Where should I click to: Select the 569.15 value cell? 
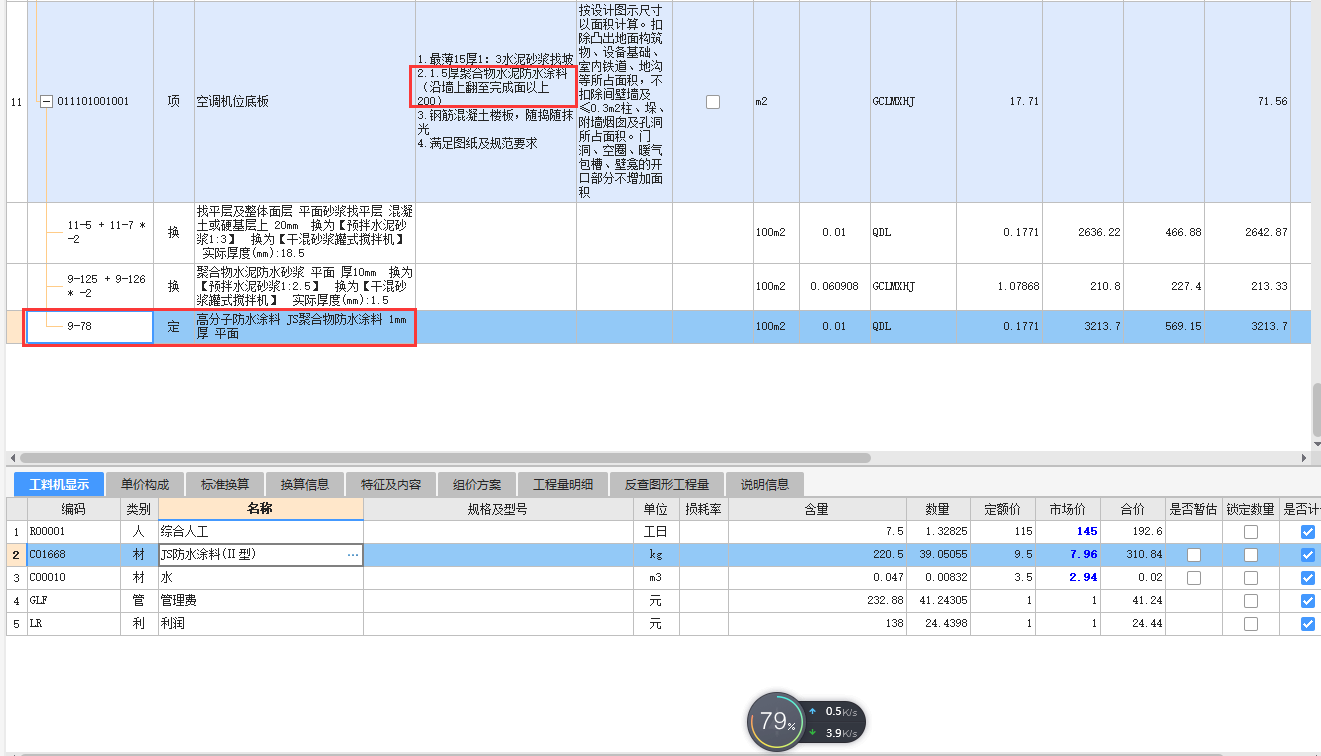click(1164, 326)
